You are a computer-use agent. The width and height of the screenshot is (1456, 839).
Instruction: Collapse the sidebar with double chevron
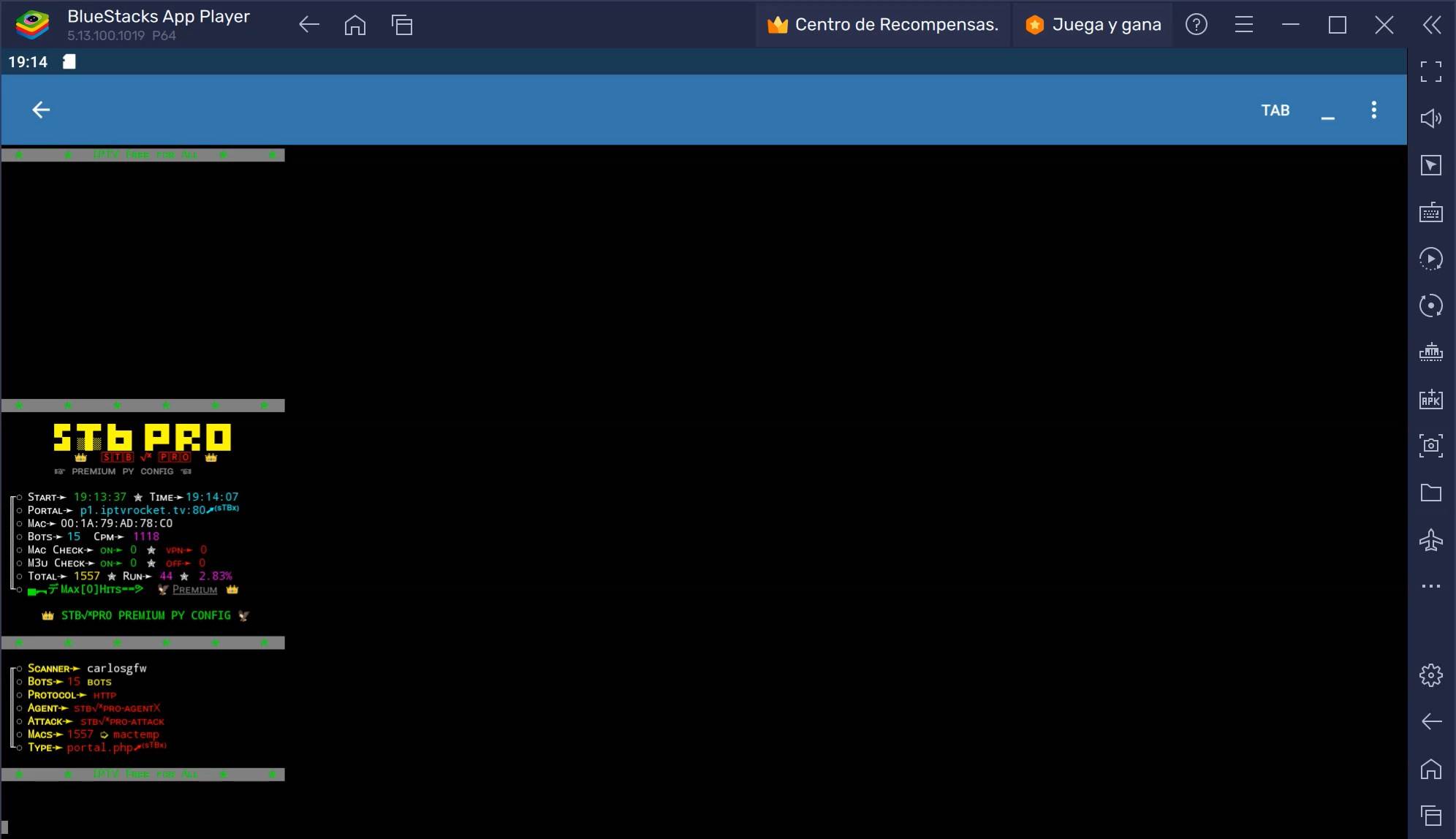[1432, 25]
